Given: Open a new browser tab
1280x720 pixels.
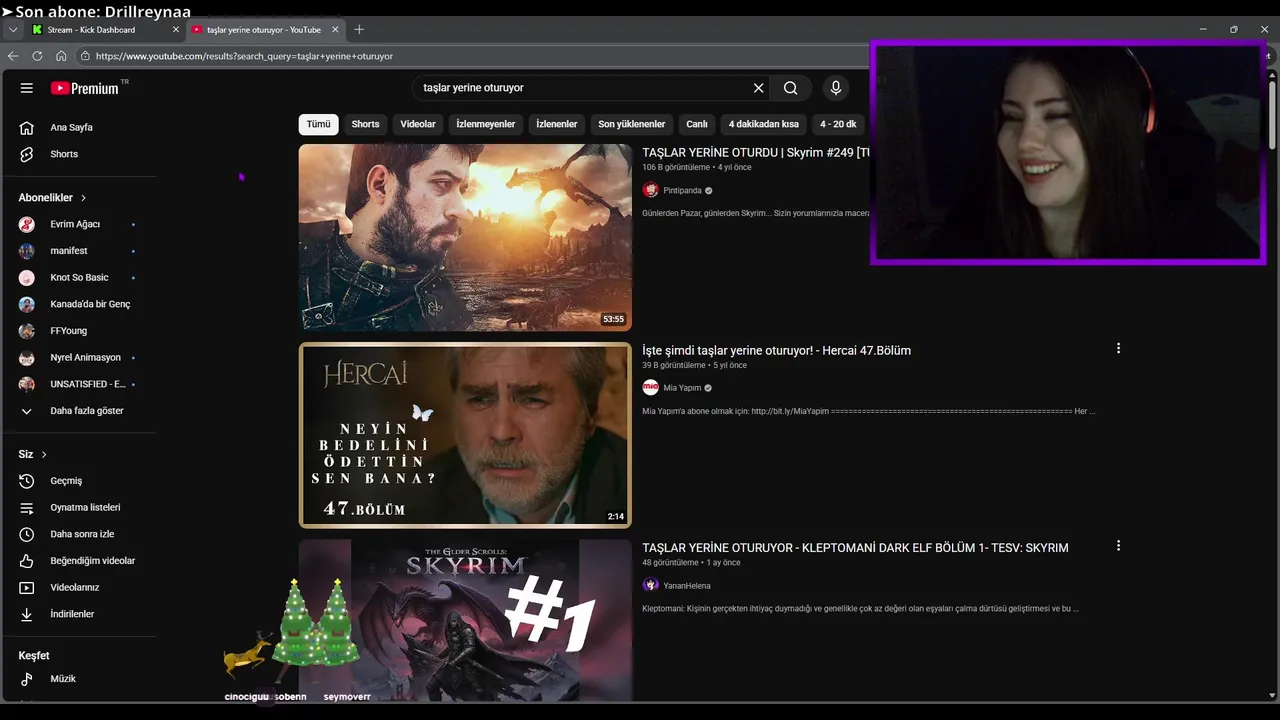Looking at the screenshot, I should [x=359, y=30].
